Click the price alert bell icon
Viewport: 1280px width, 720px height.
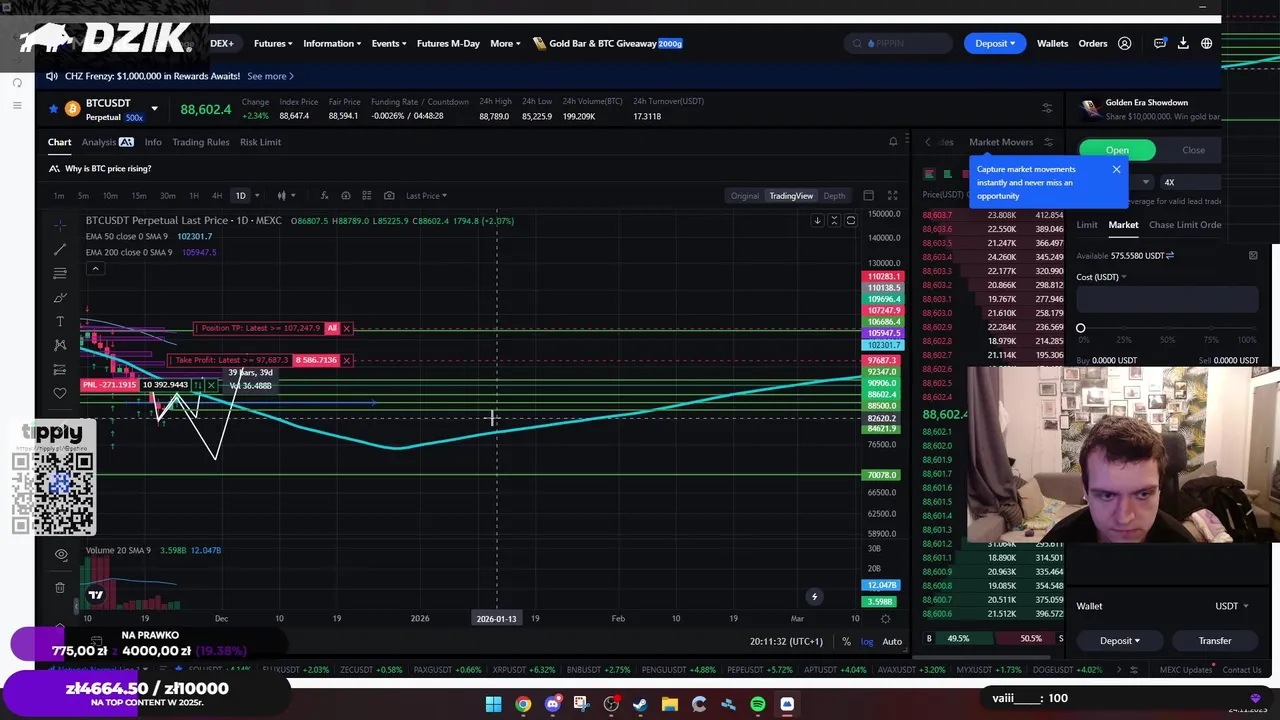893,141
